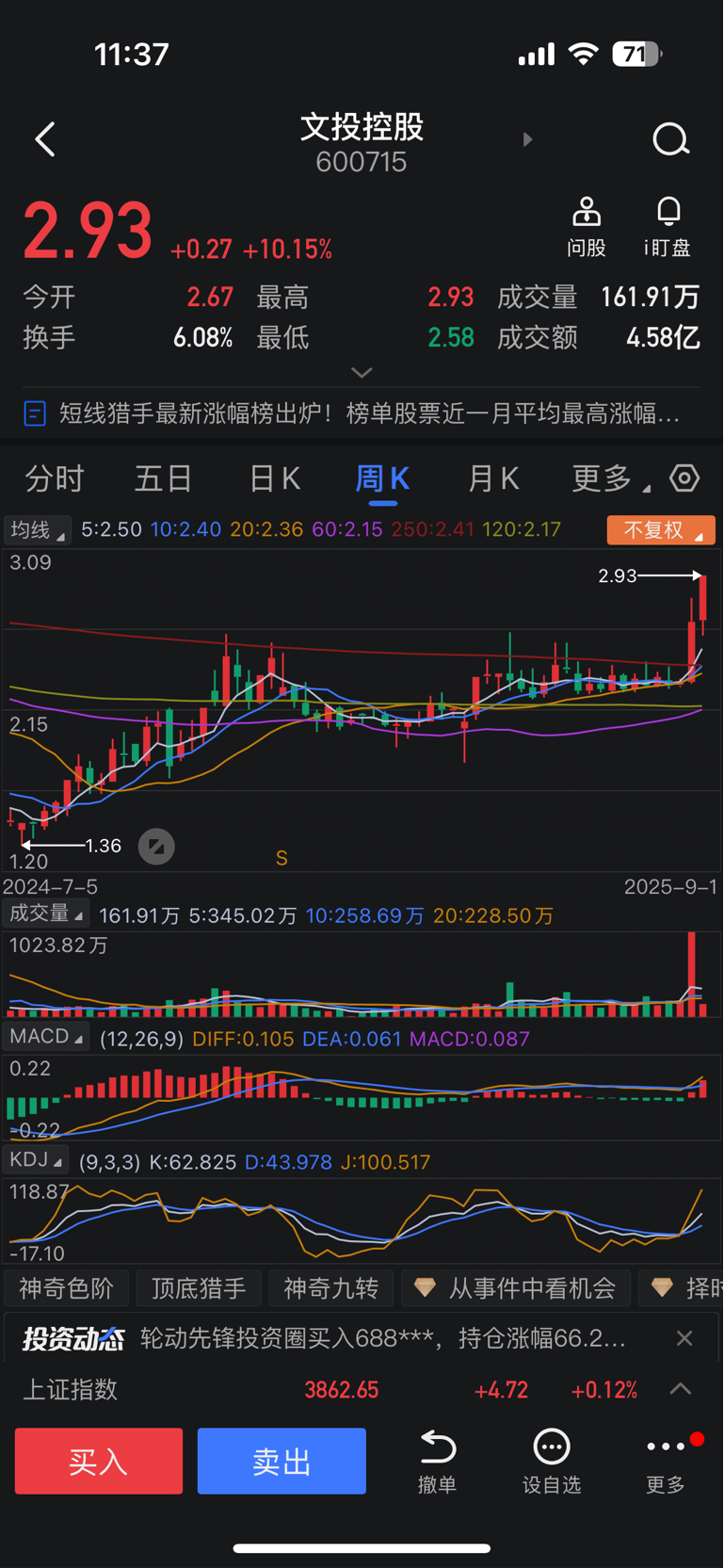The height and width of the screenshot is (1568, 724).
Task: Tap the 250:2.41 moving average value
Action: (x=432, y=529)
